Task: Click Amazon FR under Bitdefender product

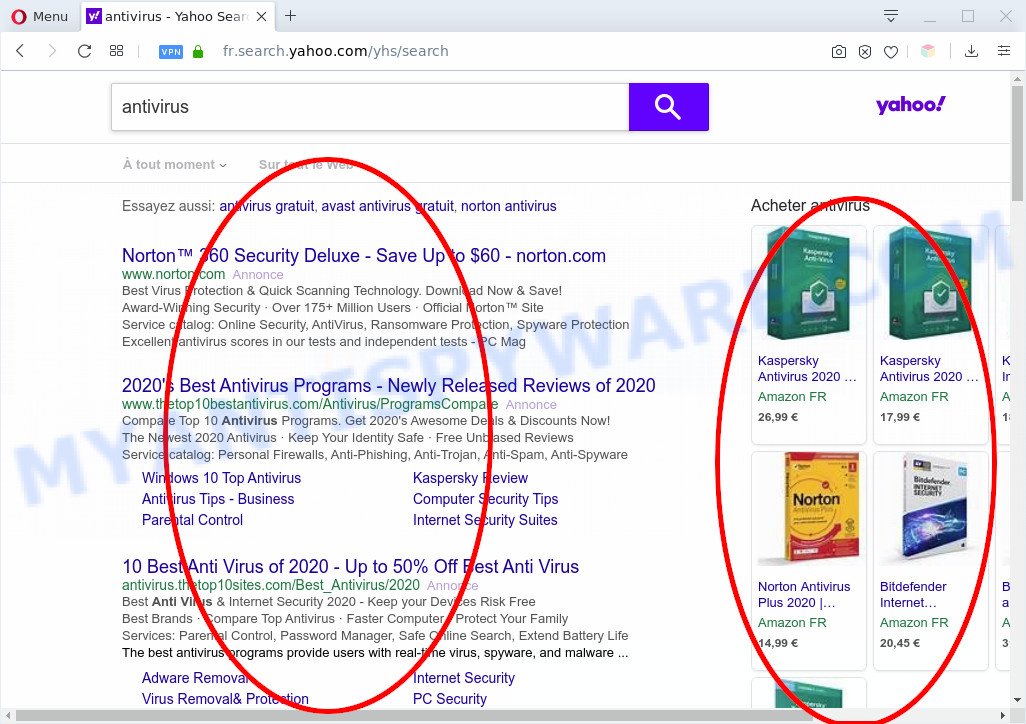Action: (x=913, y=623)
